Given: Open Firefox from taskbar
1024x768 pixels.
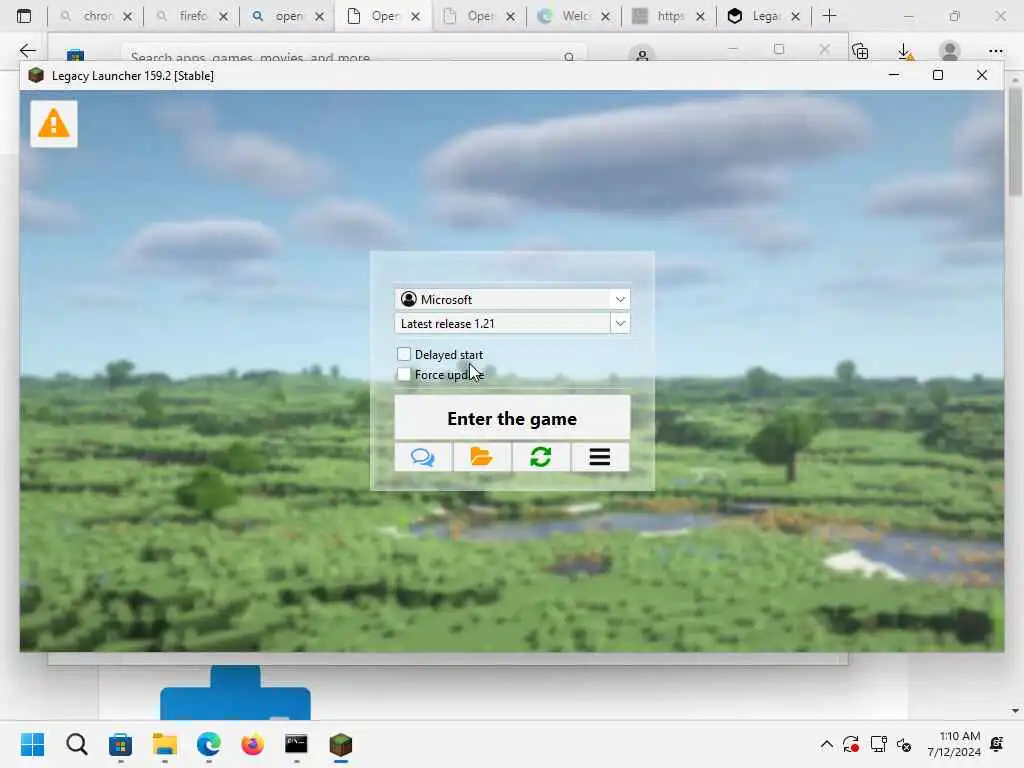Looking at the screenshot, I should tap(253, 744).
